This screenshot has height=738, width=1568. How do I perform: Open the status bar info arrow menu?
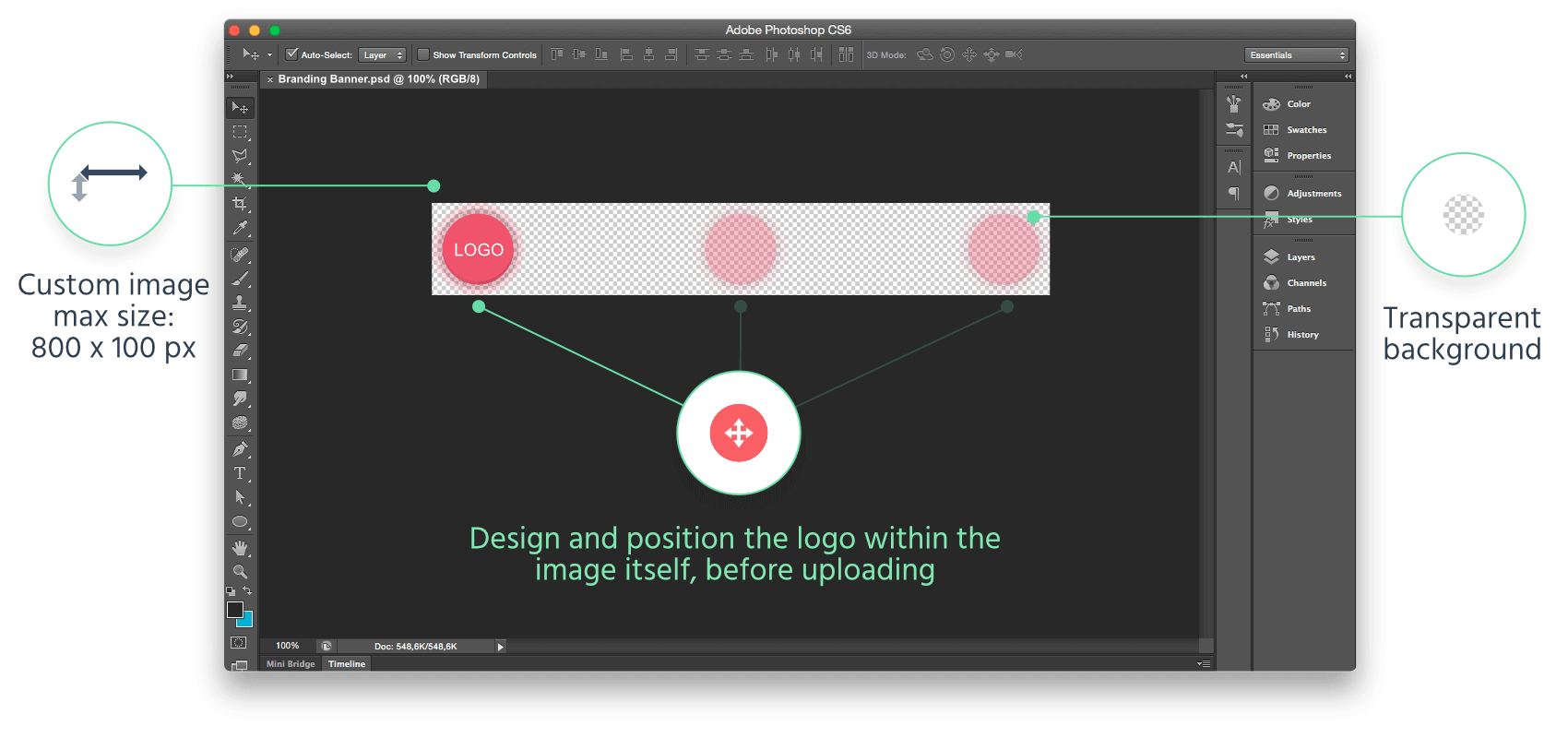click(x=501, y=647)
